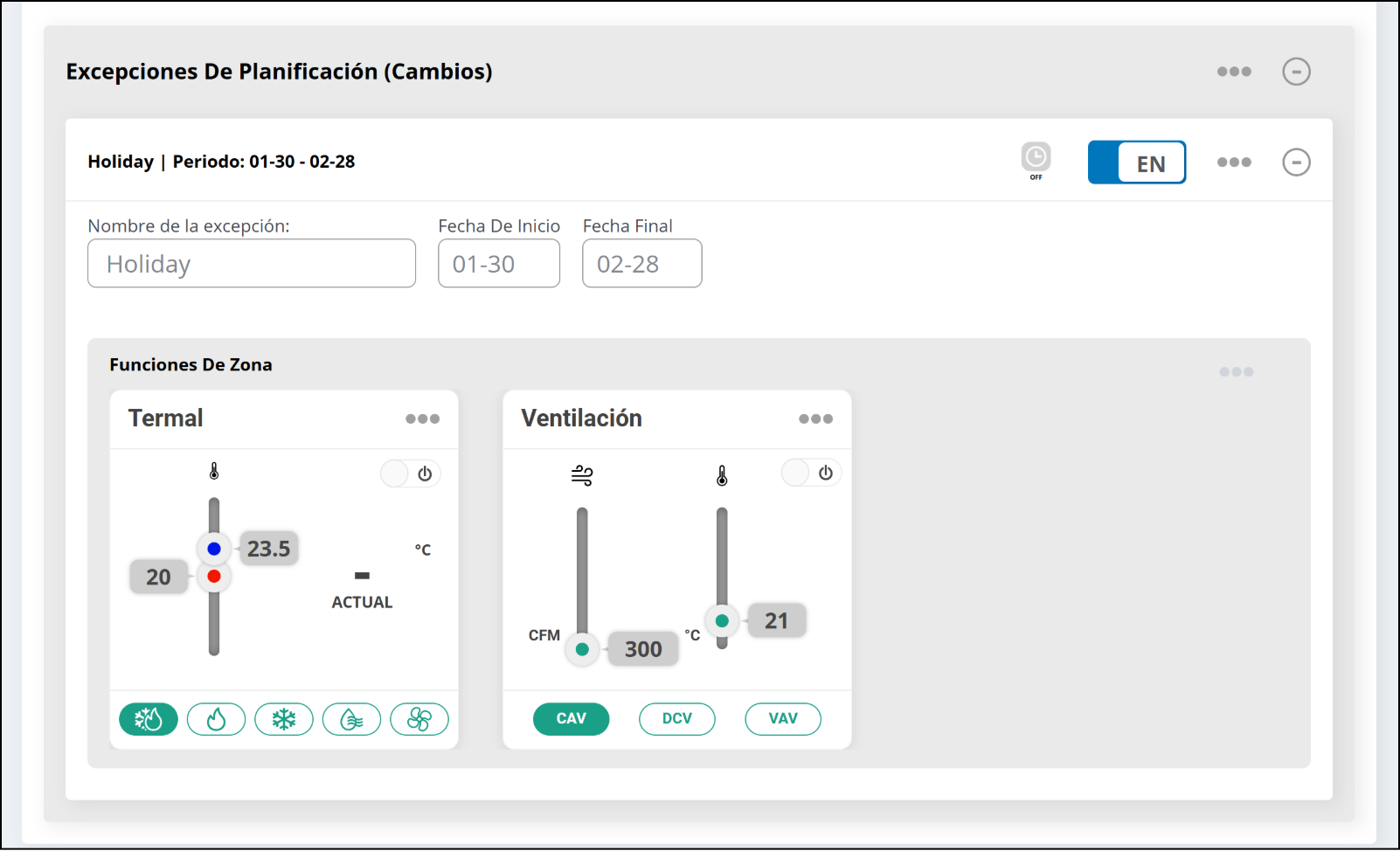Open the Termal card three-dot menu
The width and height of the screenshot is (1400, 851).
(x=422, y=419)
